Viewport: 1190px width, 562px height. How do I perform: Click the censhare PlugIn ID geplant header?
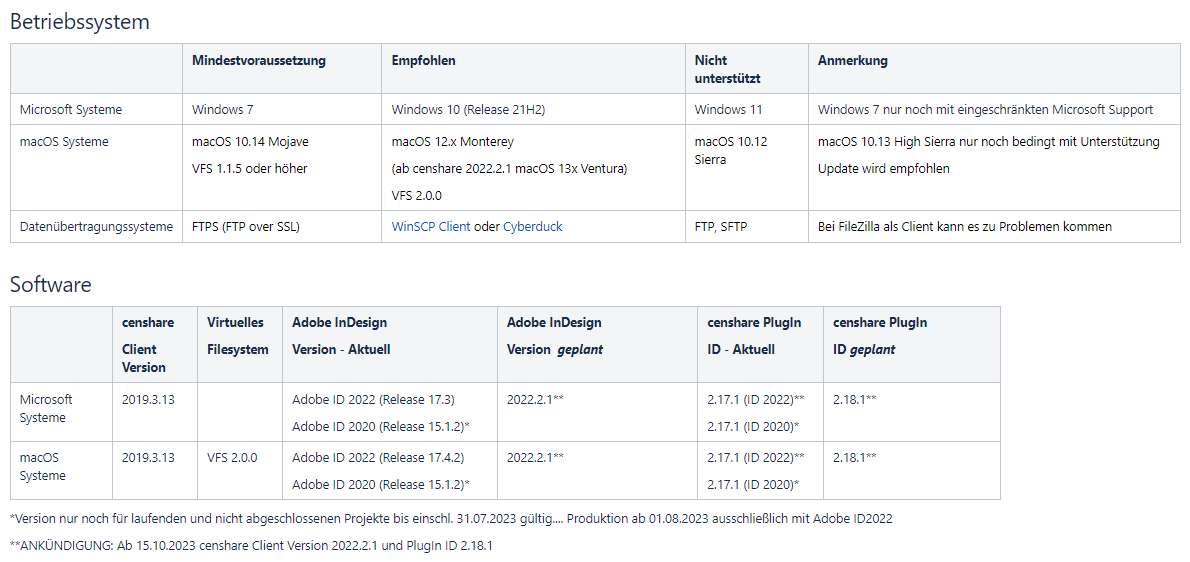[x=880, y=336]
